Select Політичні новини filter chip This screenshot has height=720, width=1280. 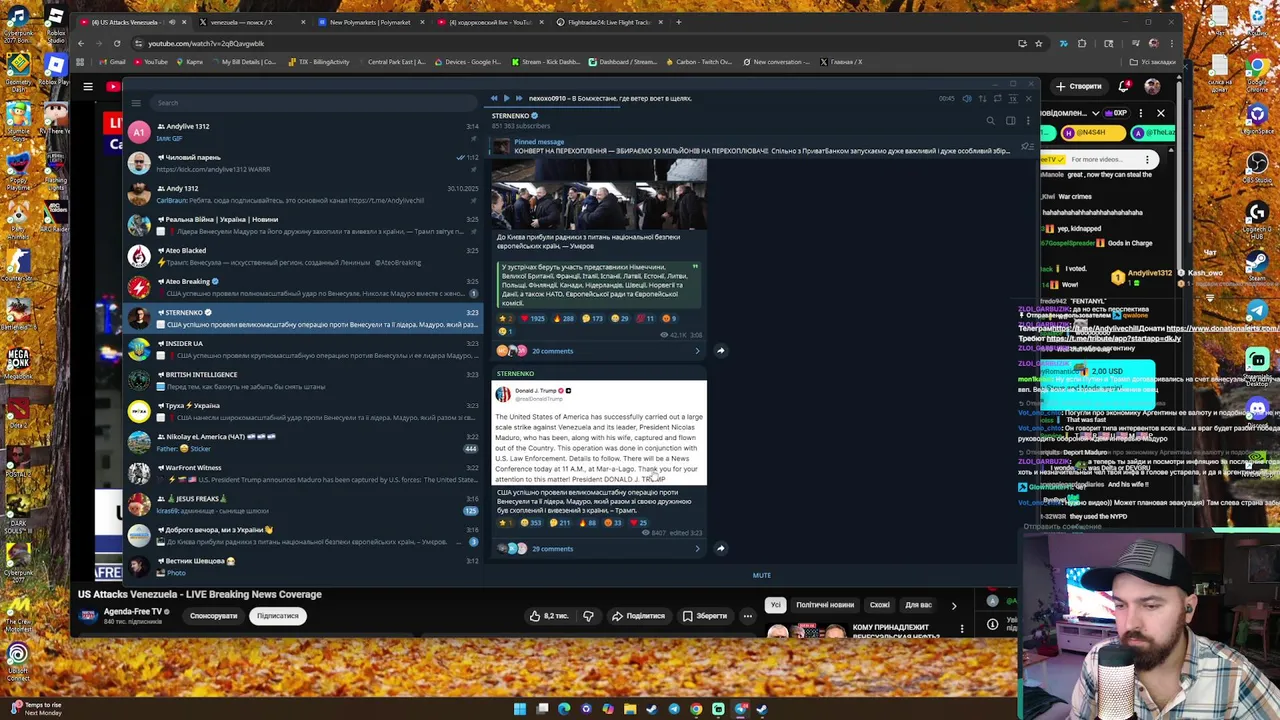[x=825, y=605]
